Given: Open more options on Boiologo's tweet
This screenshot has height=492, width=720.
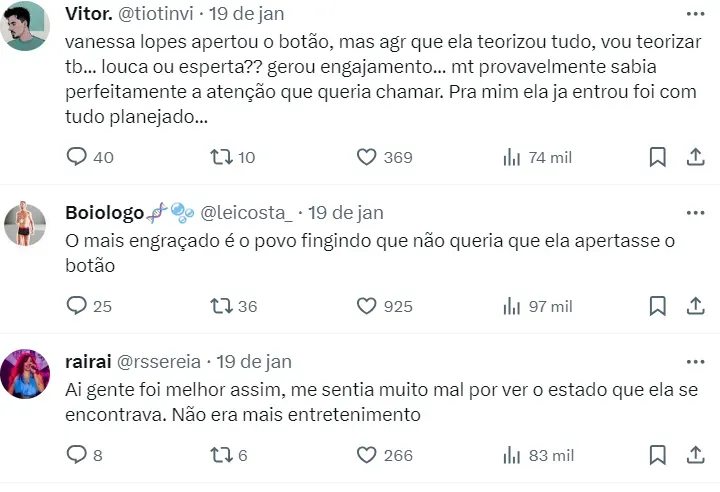Looking at the screenshot, I should point(695,213).
